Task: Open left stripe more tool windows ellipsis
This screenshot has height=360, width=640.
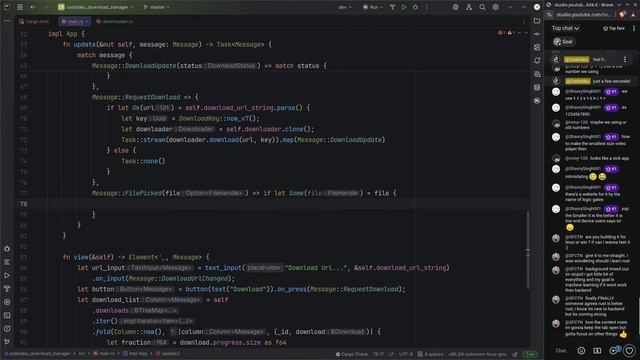Action: pyautogui.click(x=7, y=20)
